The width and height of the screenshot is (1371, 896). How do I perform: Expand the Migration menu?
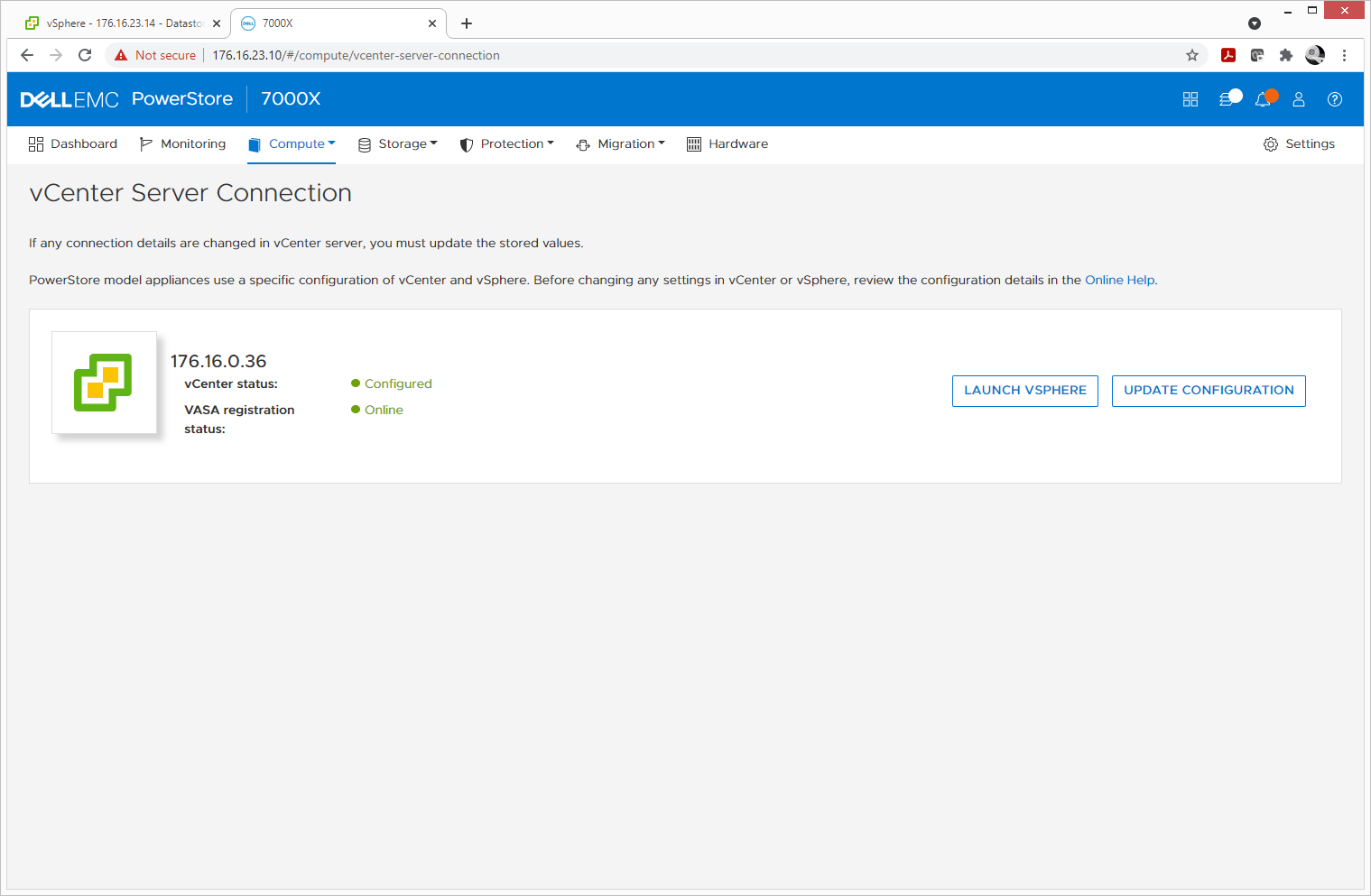621,144
